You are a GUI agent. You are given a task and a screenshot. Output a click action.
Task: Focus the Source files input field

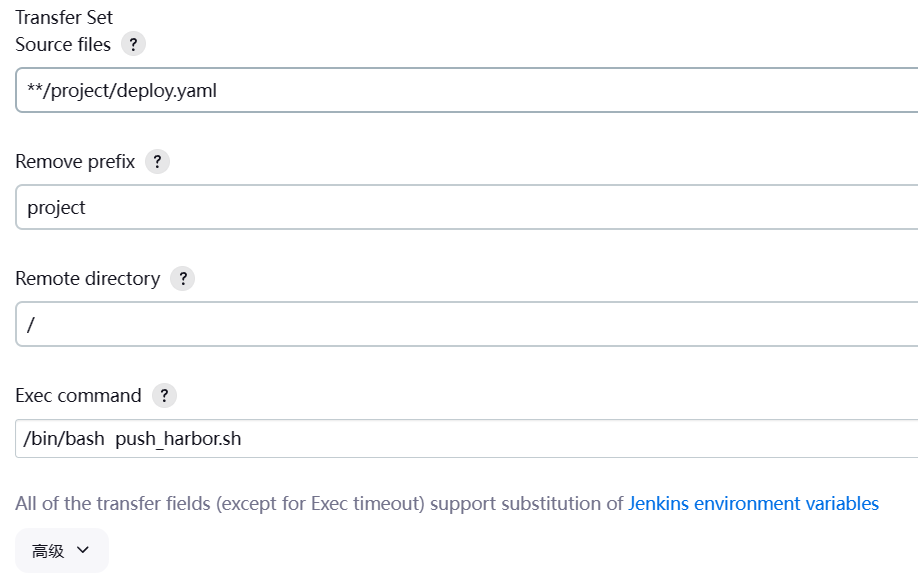pos(500,91)
